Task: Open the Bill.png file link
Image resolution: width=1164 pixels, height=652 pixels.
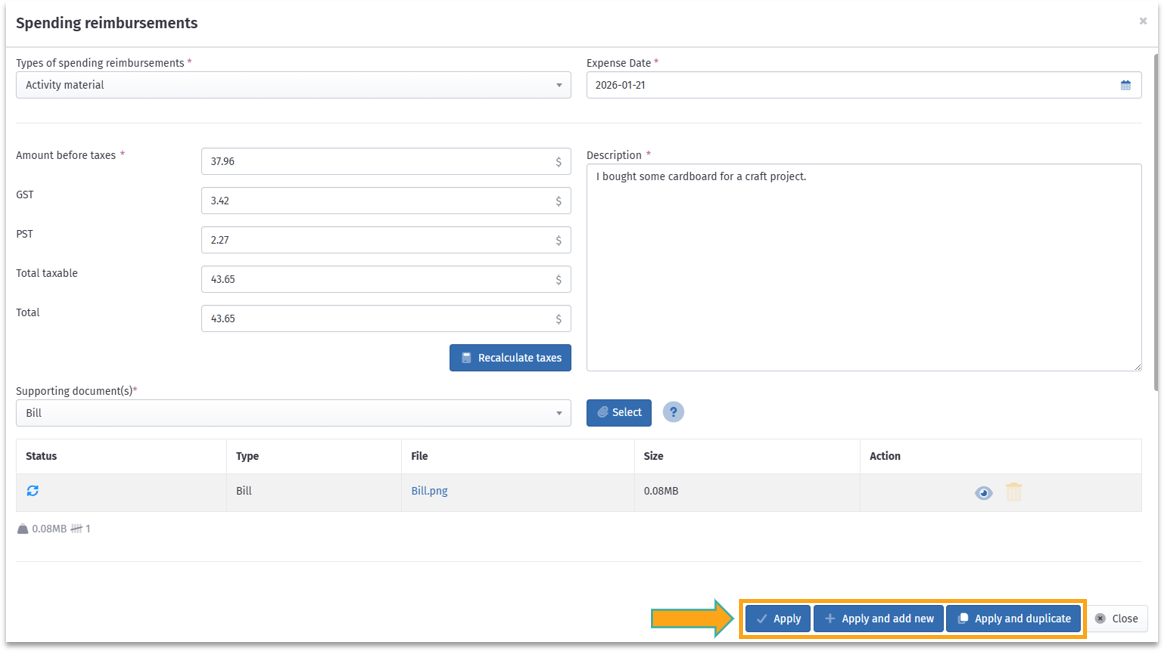Action: click(429, 491)
